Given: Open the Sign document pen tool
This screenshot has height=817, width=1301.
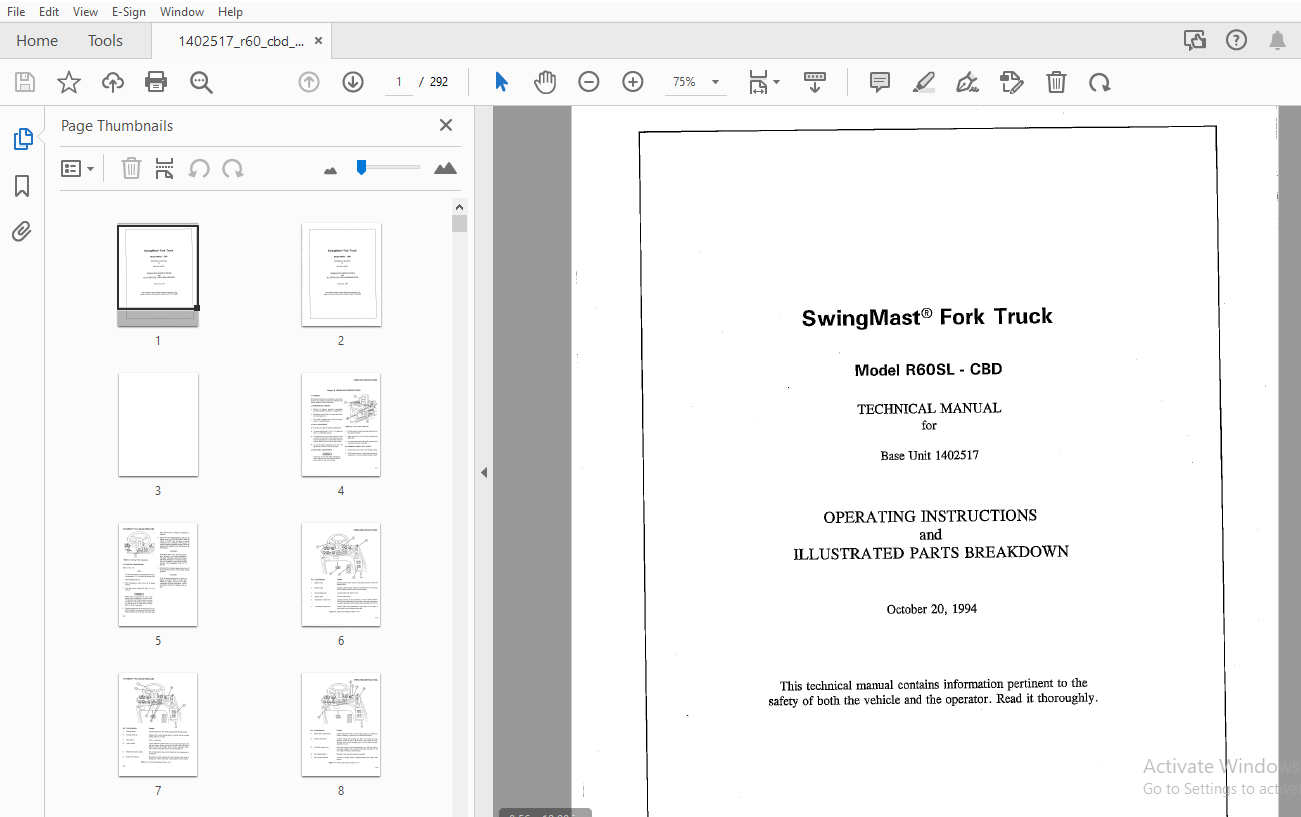Looking at the screenshot, I should [967, 82].
